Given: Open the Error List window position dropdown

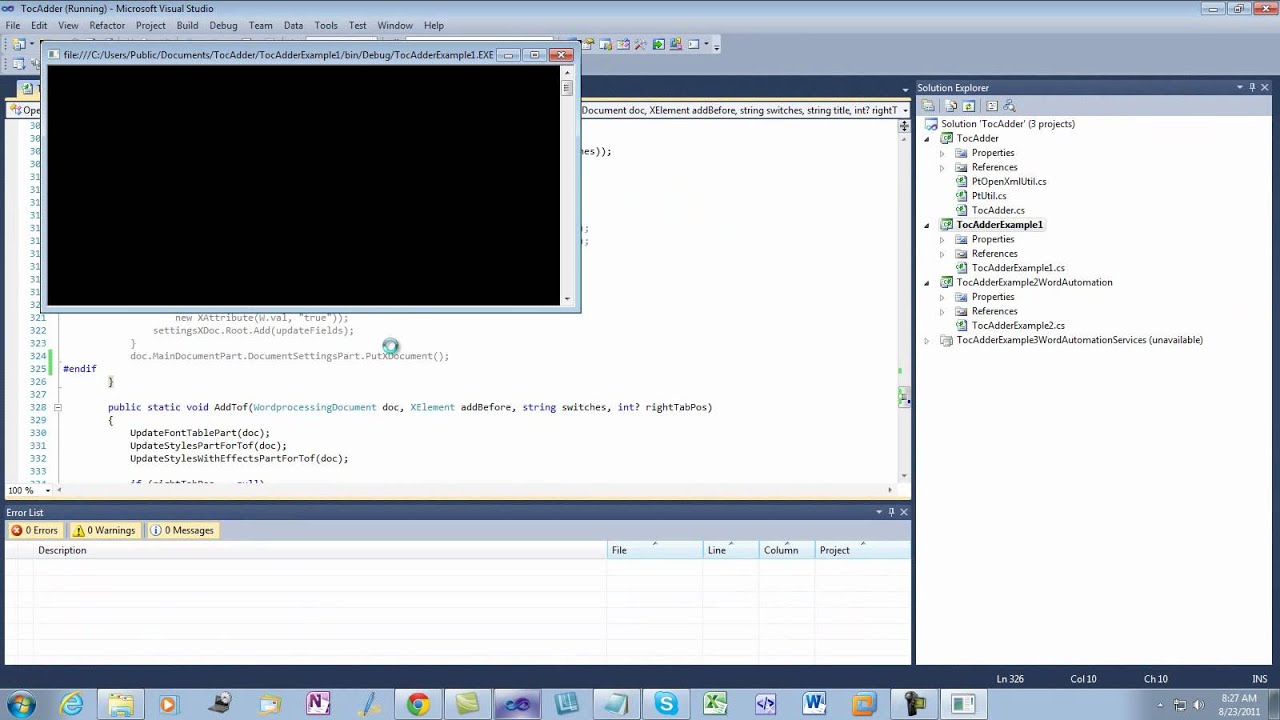Looking at the screenshot, I should pyautogui.click(x=878, y=512).
